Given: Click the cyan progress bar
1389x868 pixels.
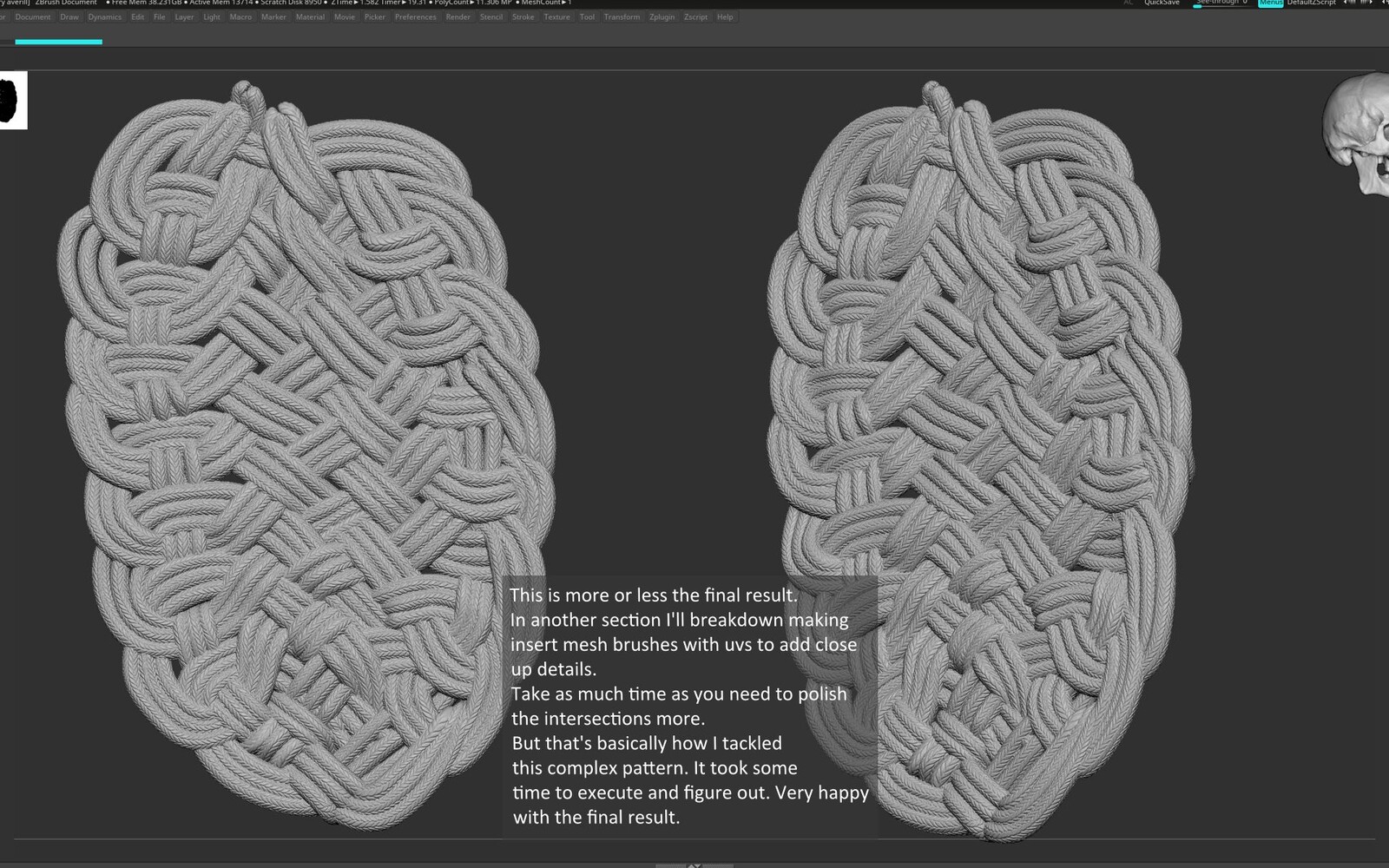Looking at the screenshot, I should coord(59,41).
